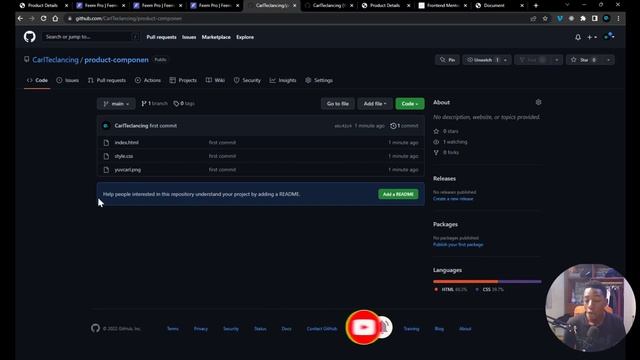Click Create a new release link
This screenshot has width=640, height=360.
pyautogui.click(x=453, y=199)
